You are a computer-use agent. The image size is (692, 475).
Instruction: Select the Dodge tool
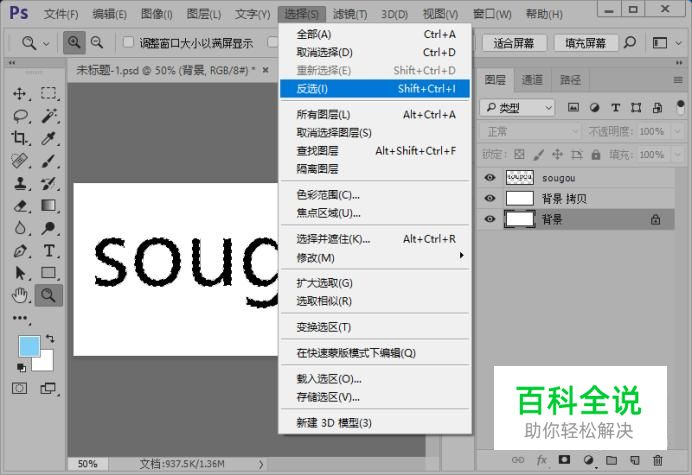click(x=49, y=228)
